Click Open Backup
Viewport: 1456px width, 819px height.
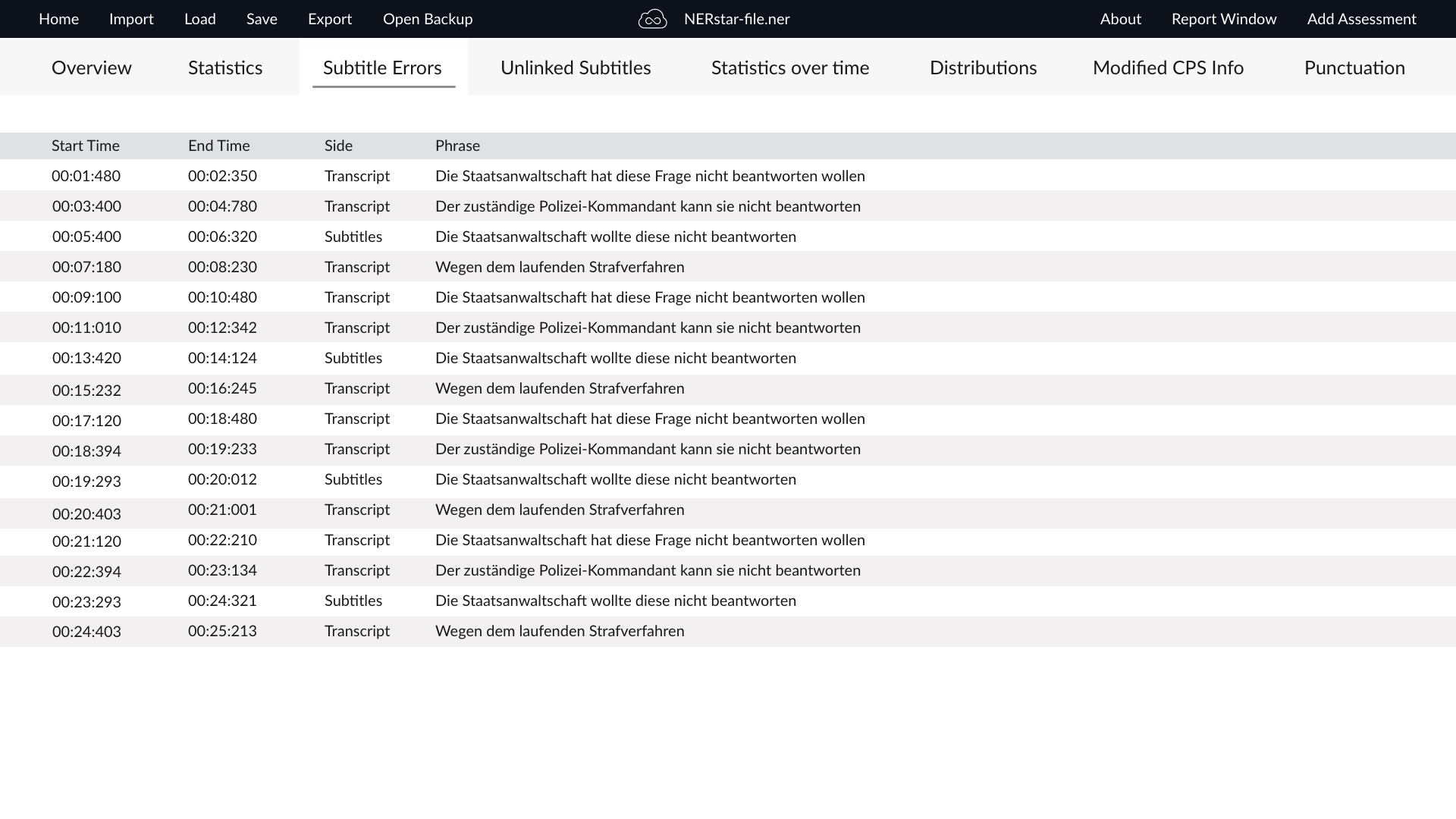[x=428, y=19]
